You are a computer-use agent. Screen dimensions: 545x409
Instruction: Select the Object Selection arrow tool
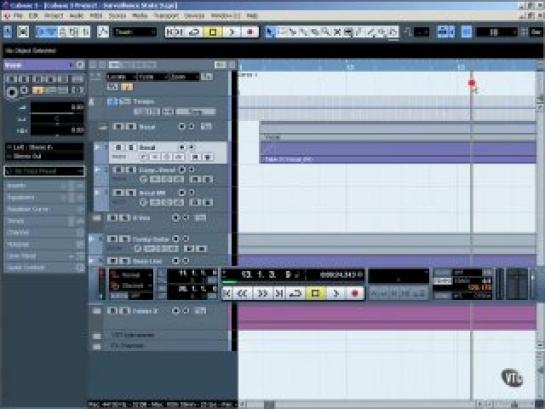tap(269, 32)
